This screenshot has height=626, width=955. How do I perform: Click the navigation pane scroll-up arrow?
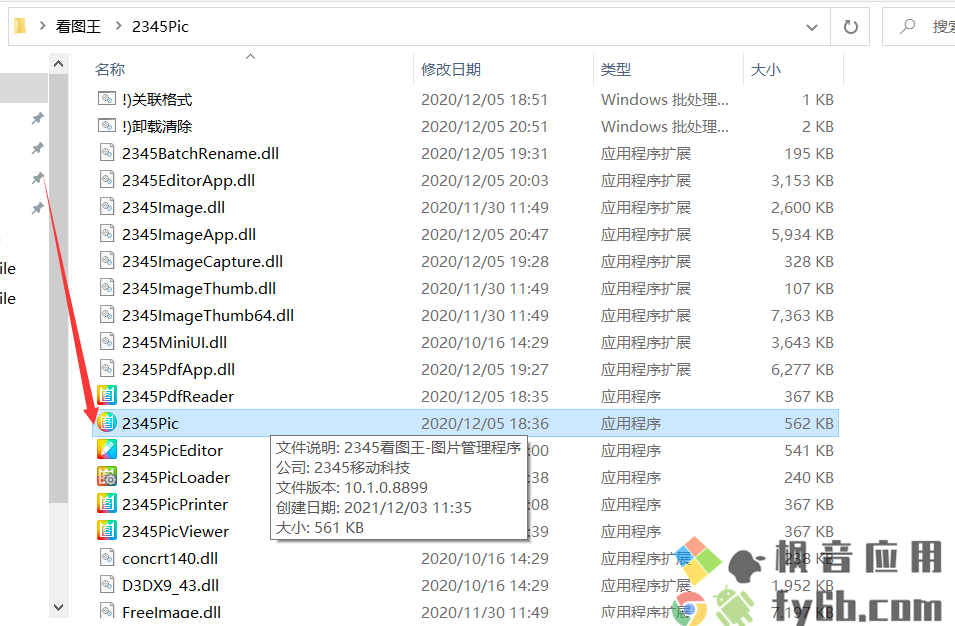coord(58,63)
